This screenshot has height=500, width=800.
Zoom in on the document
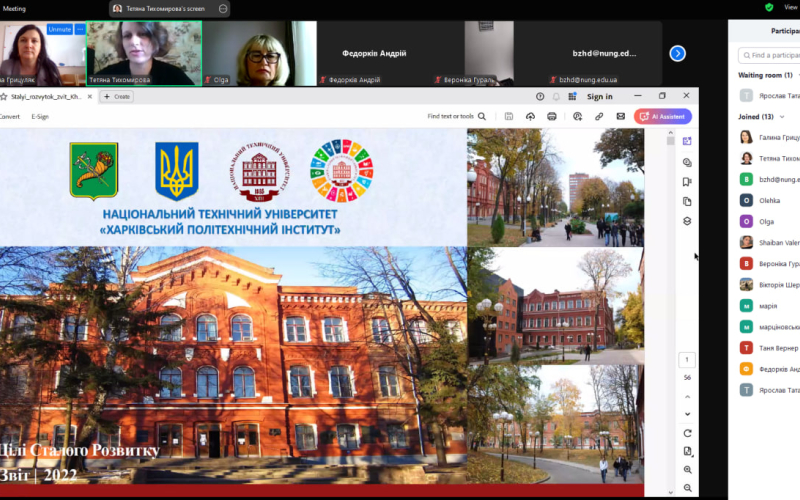tap(687, 469)
